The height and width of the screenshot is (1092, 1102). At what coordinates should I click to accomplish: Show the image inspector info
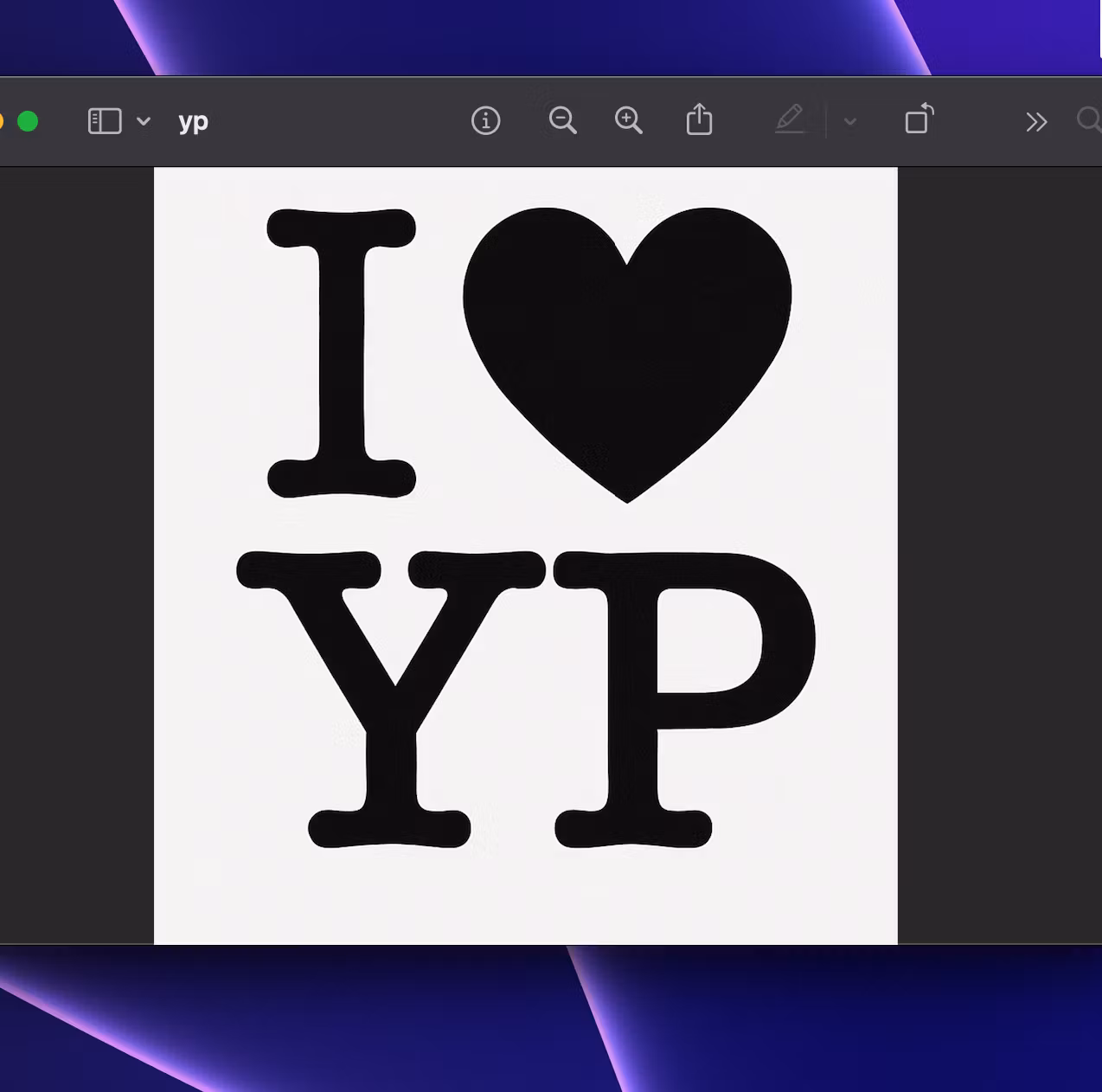tap(486, 121)
